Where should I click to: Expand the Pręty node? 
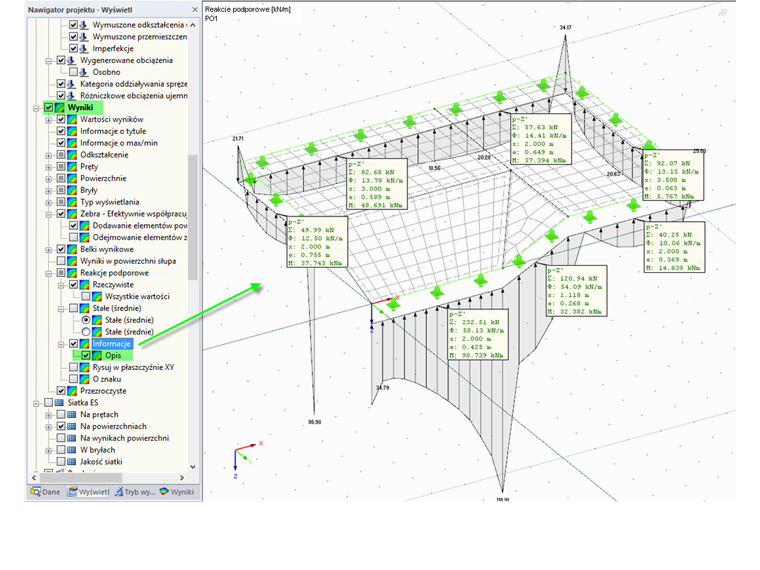tap(48, 167)
